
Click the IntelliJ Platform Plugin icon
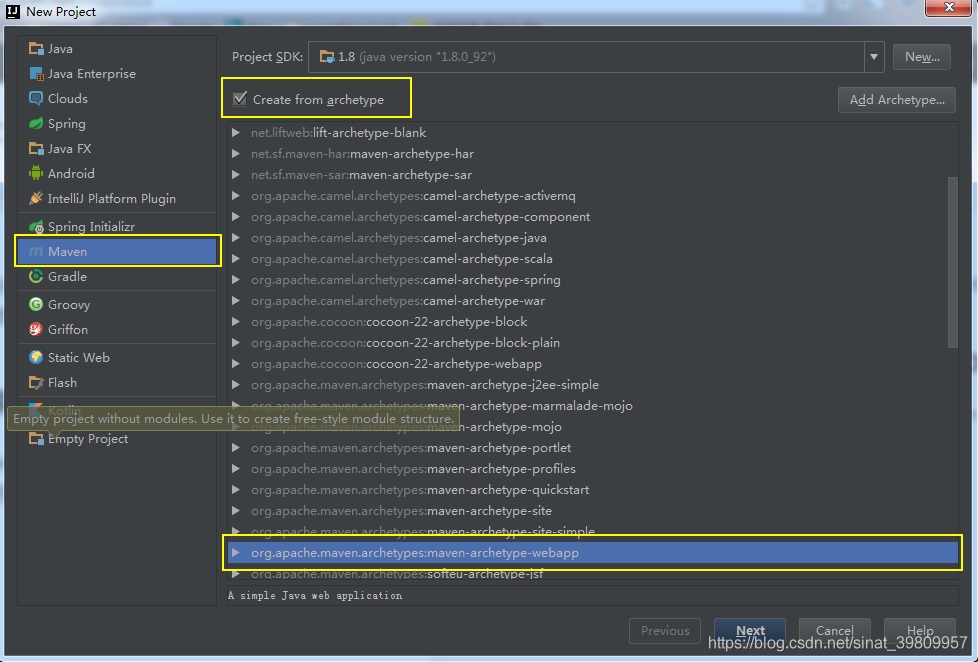coord(36,198)
